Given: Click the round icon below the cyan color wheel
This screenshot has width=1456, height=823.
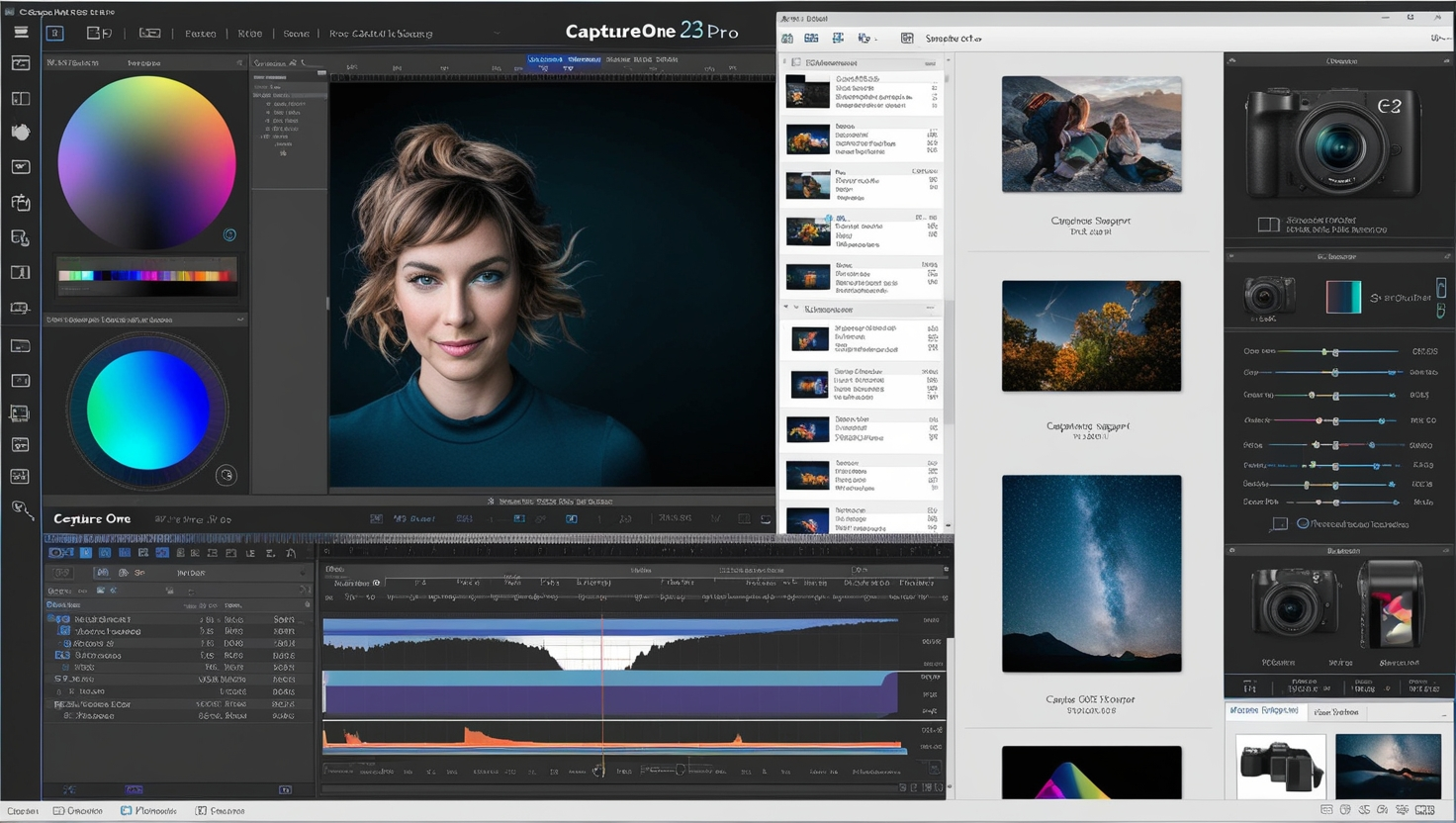Looking at the screenshot, I should tap(227, 476).
